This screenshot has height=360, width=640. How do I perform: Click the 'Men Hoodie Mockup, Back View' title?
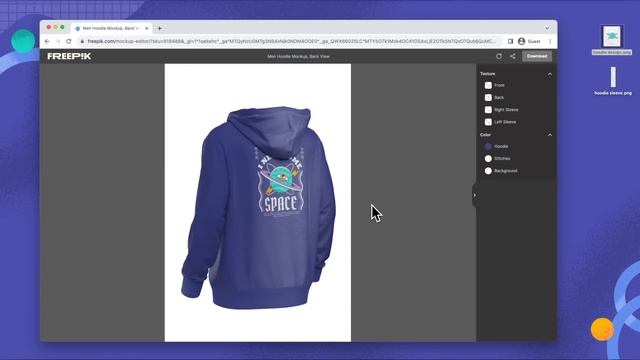point(298,56)
